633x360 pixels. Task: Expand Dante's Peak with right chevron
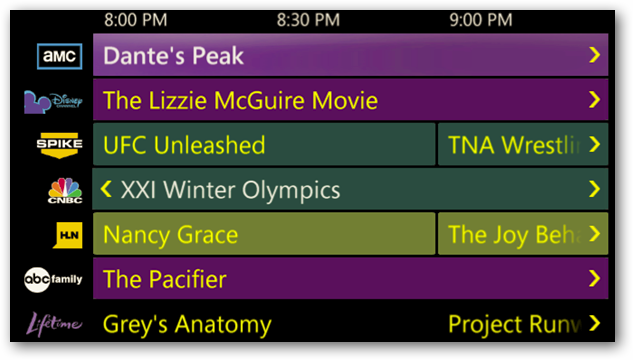pyautogui.click(x=594, y=55)
